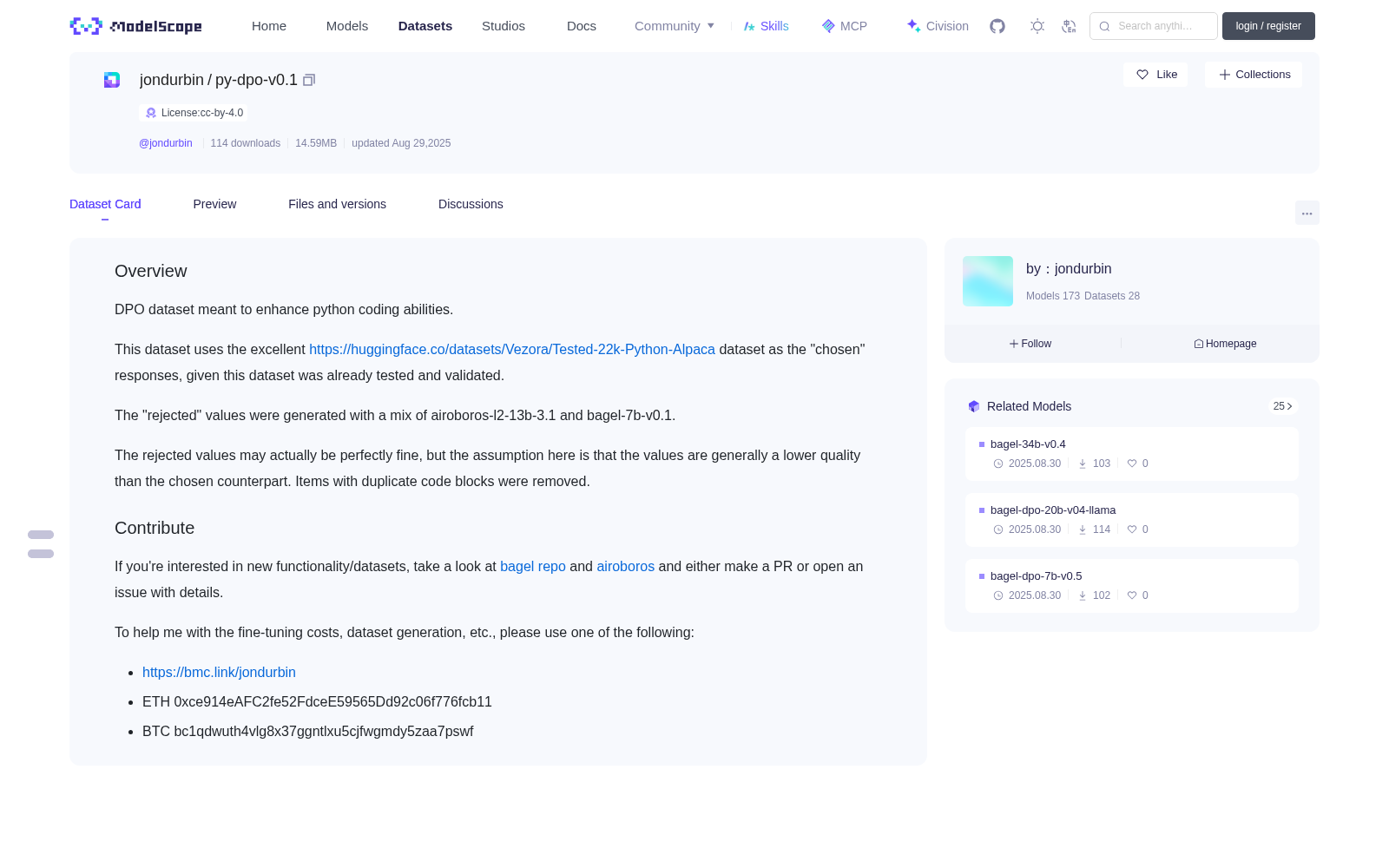The height and width of the screenshot is (868, 1389).
Task: Open the bmc.link/jondurbin link
Action: [219, 672]
